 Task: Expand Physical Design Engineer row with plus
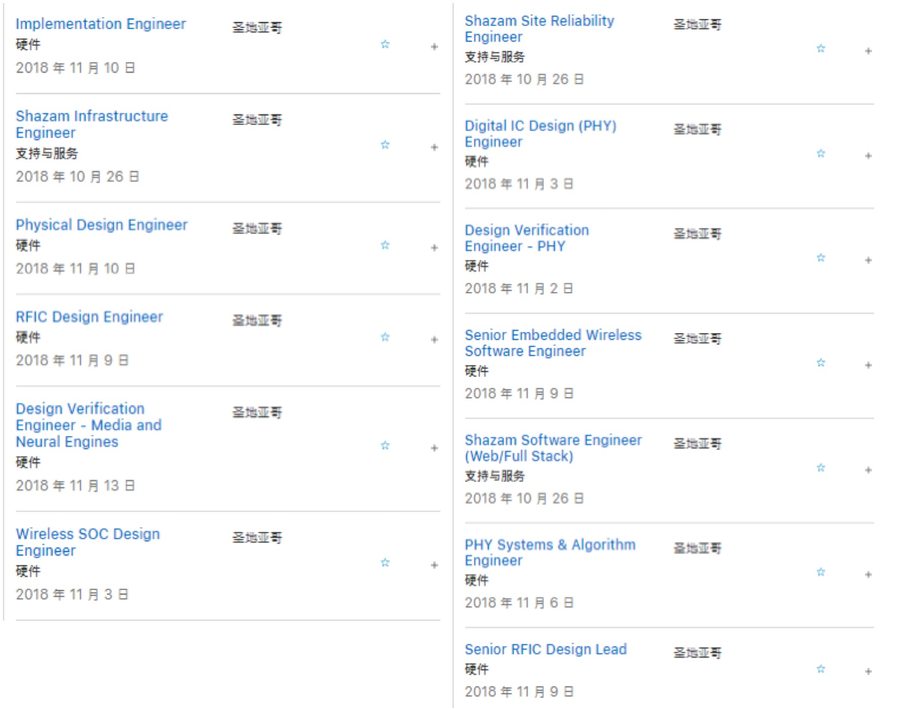tap(435, 247)
